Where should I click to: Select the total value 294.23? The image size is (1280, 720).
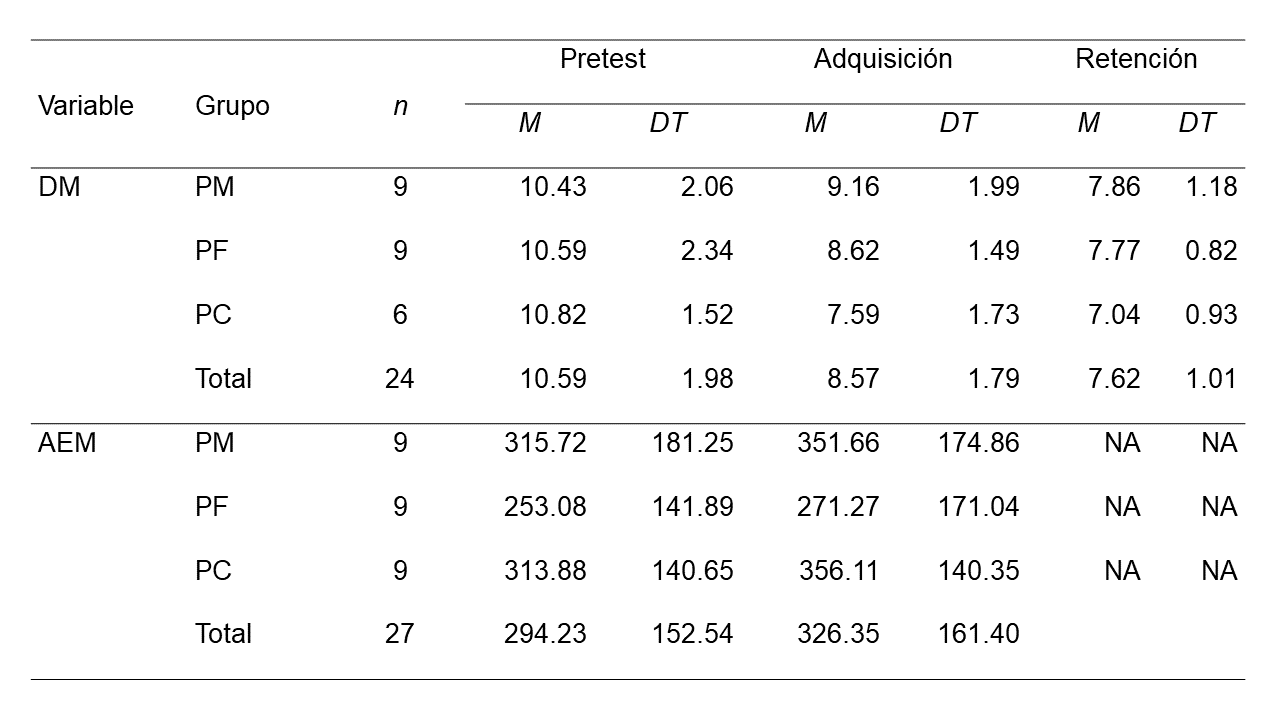click(x=545, y=634)
